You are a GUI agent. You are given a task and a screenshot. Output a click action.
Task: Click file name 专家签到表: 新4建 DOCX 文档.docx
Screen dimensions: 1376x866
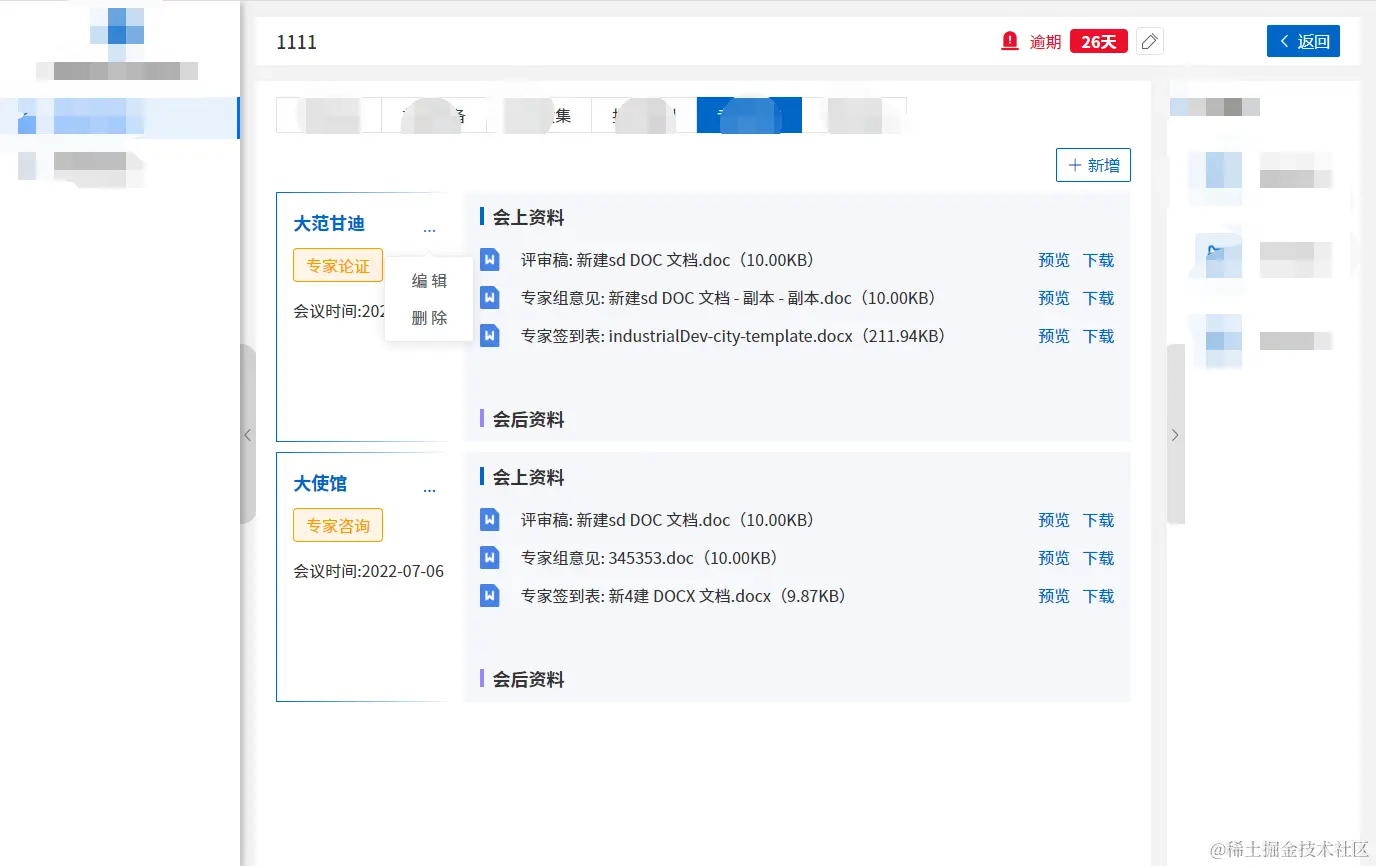coord(684,596)
